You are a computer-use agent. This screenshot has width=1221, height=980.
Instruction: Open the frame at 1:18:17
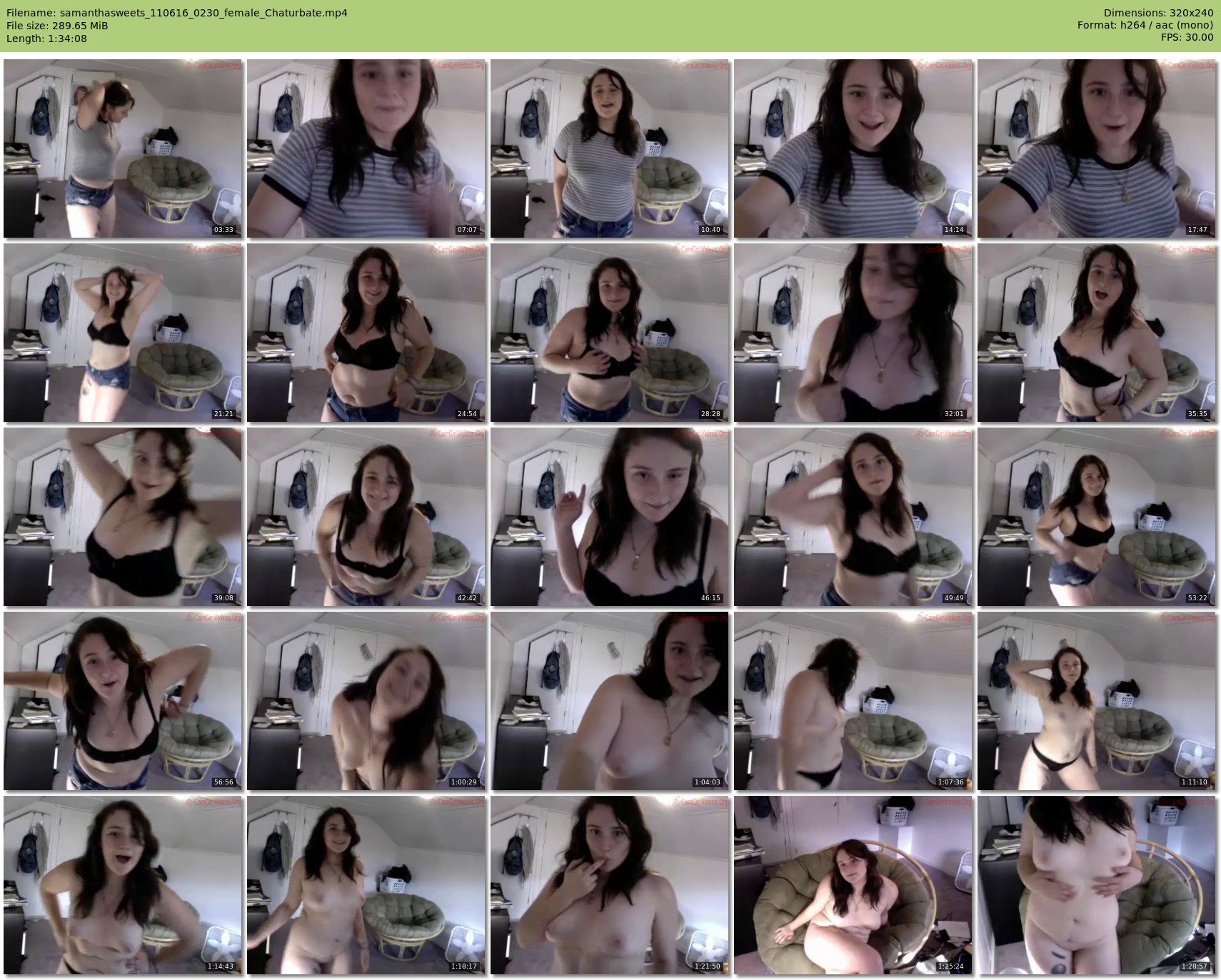[366, 885]
